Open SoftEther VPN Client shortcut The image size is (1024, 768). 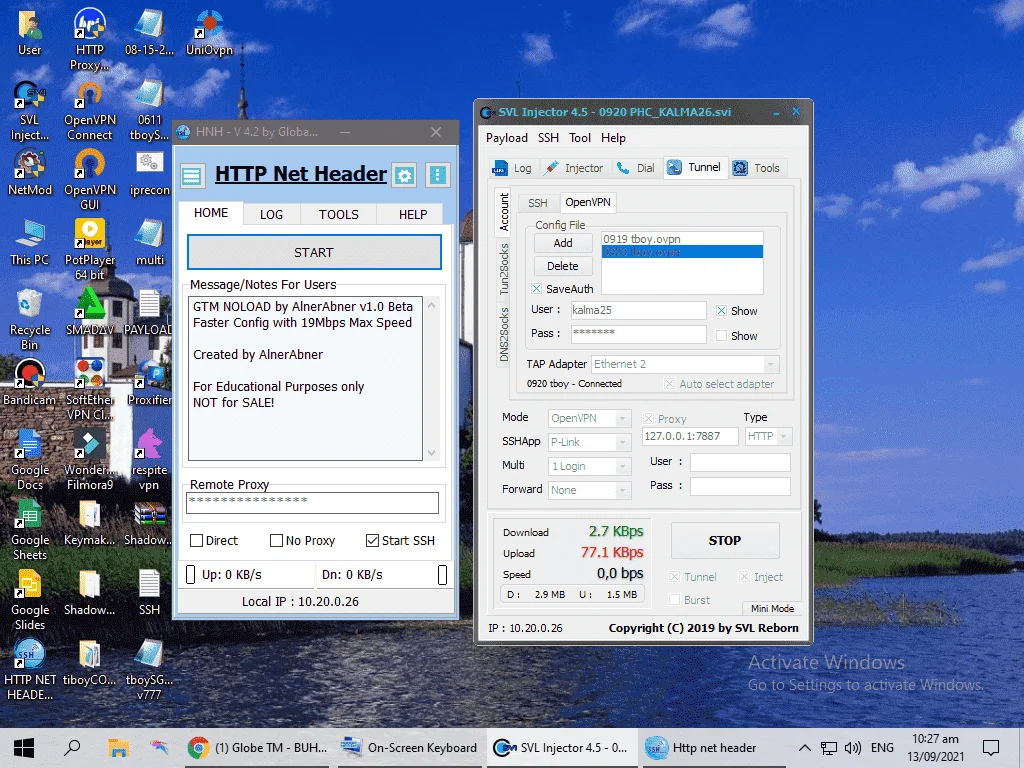tap(89, 390)
